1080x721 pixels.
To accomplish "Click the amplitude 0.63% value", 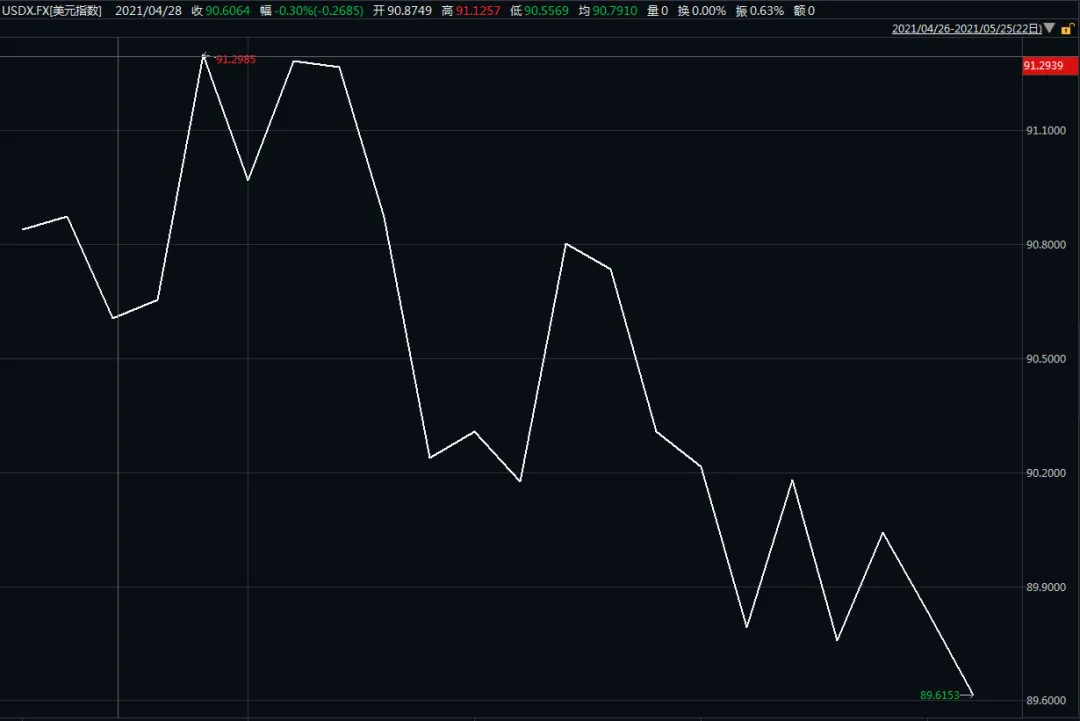I will [765, 10].
